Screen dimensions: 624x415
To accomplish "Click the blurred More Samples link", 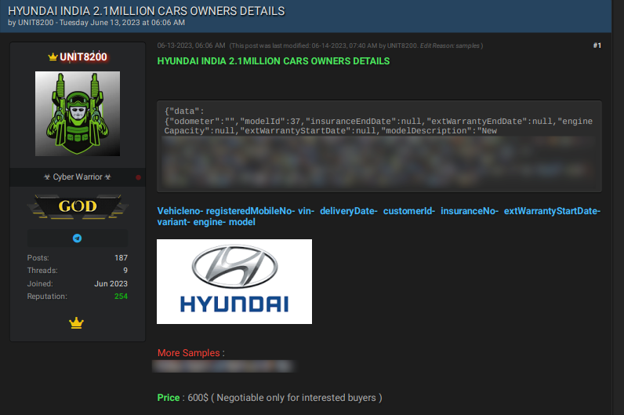I will (224, 366).
